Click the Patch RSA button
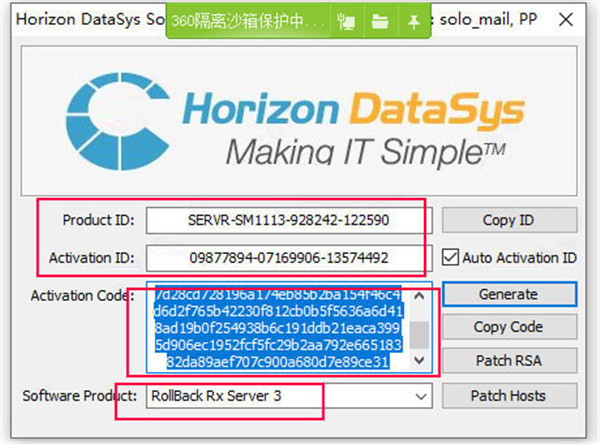This screenshot has width=600, height=444. pyautogui.click(x=509, y=361)
